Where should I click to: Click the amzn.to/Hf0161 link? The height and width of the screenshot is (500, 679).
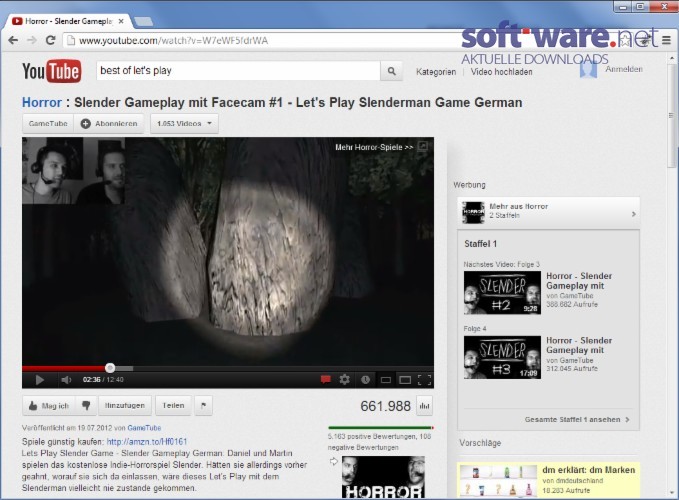[x=147, y=442]
